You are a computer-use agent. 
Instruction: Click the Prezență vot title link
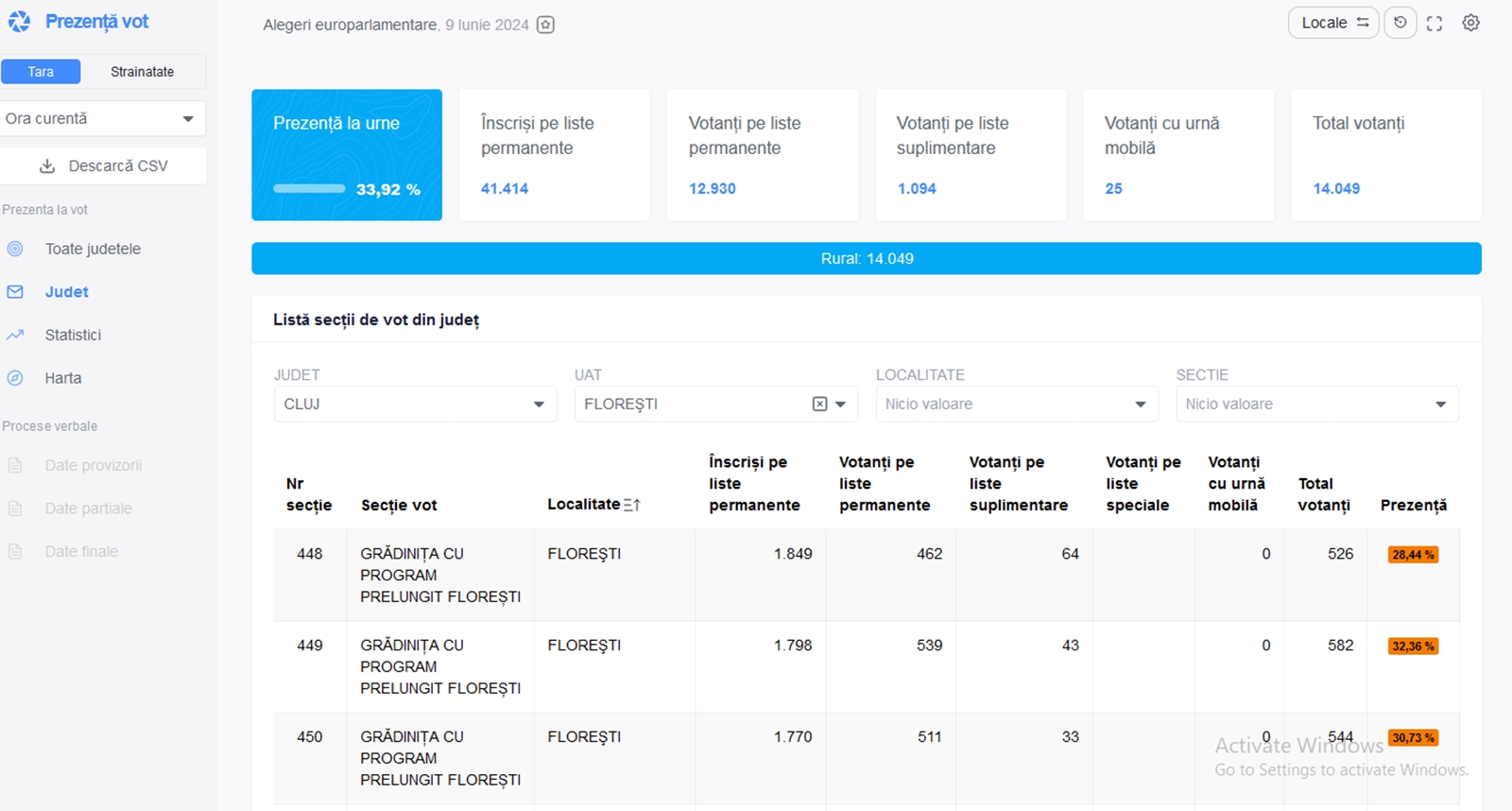[96, 21]
